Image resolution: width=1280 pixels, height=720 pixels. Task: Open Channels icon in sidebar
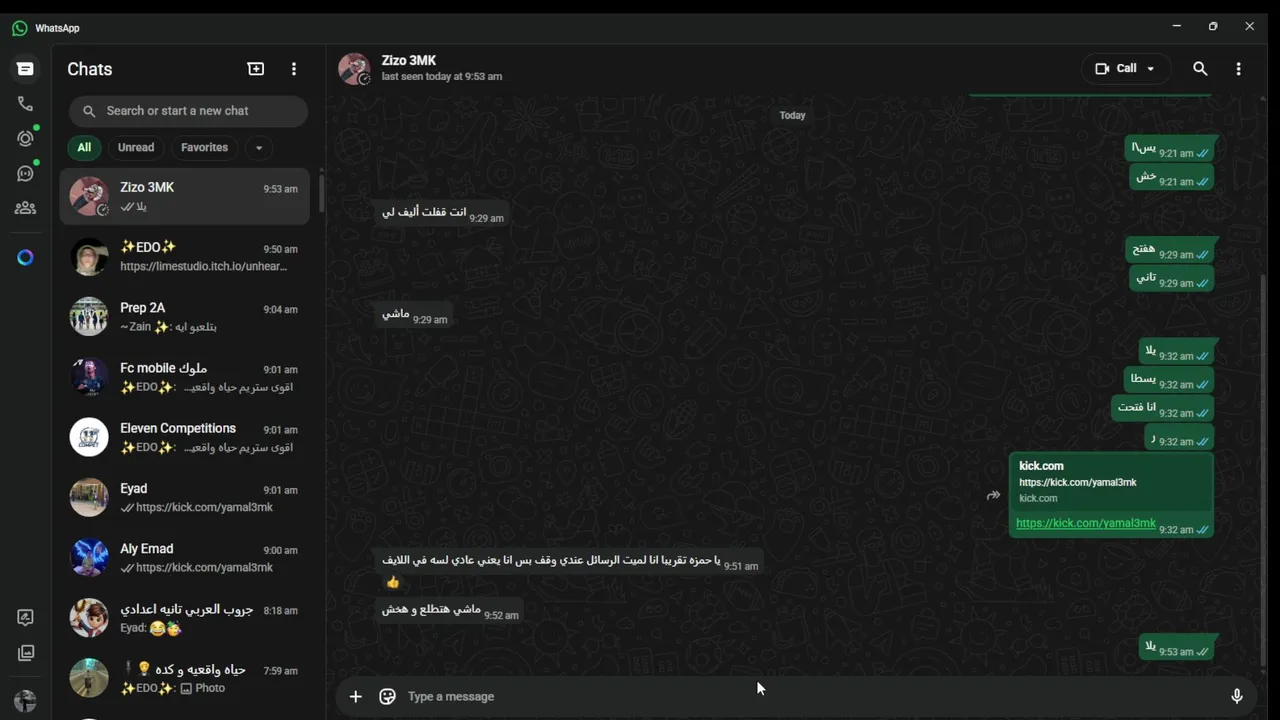(25, 174)
